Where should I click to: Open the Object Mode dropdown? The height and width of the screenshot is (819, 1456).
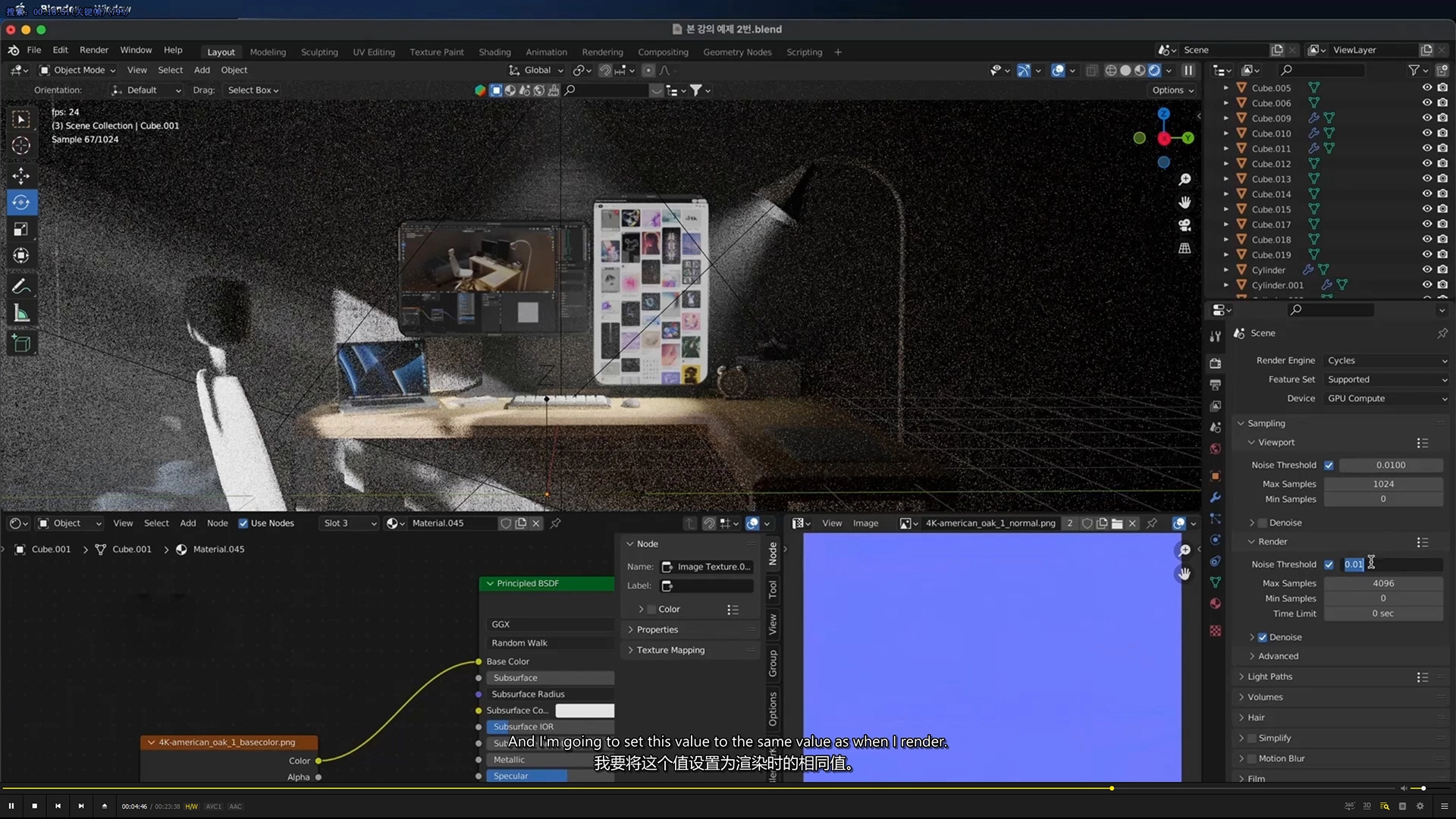tap(78, 70)
